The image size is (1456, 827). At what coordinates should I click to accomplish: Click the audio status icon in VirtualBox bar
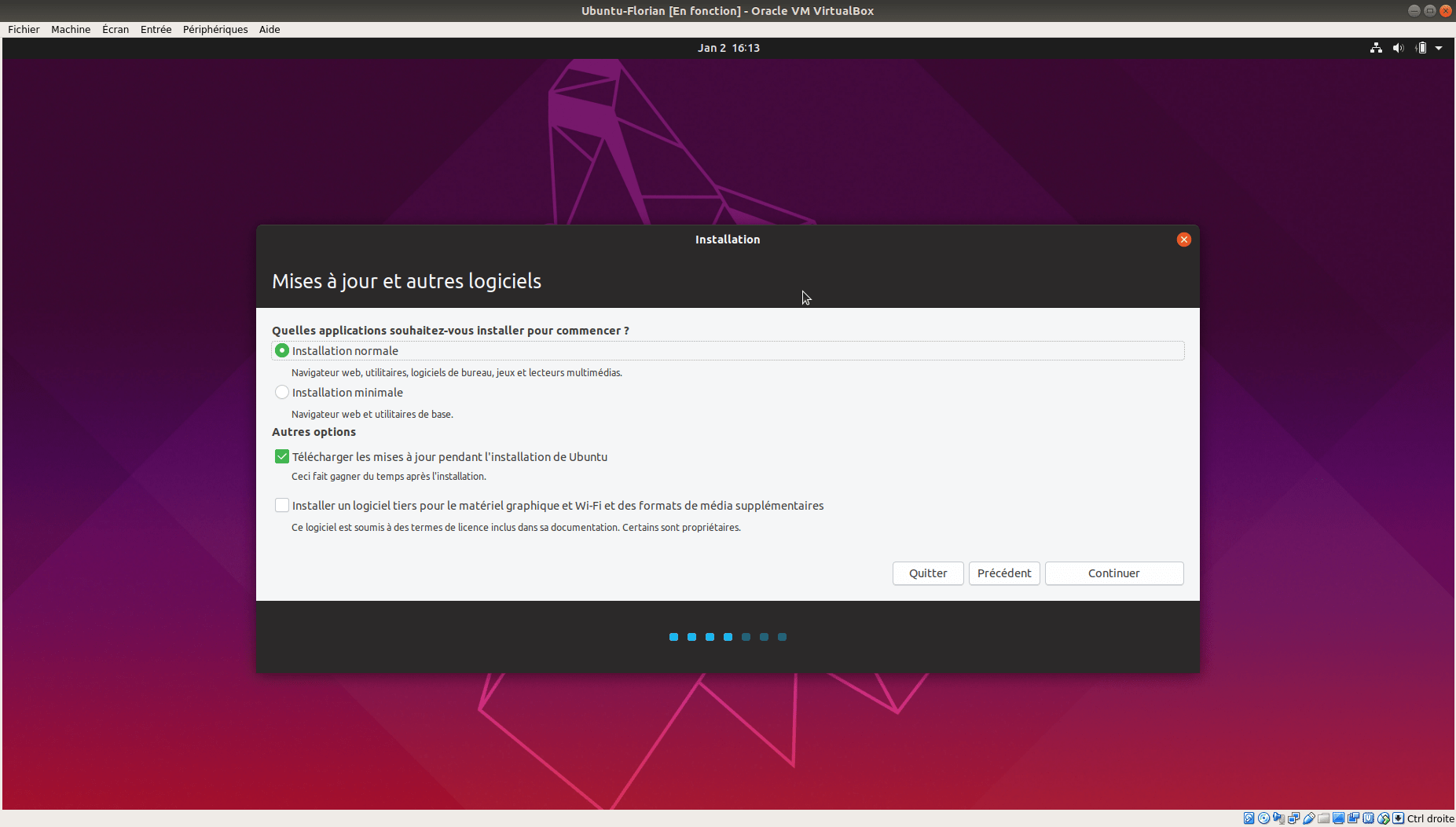(1278, 818)
